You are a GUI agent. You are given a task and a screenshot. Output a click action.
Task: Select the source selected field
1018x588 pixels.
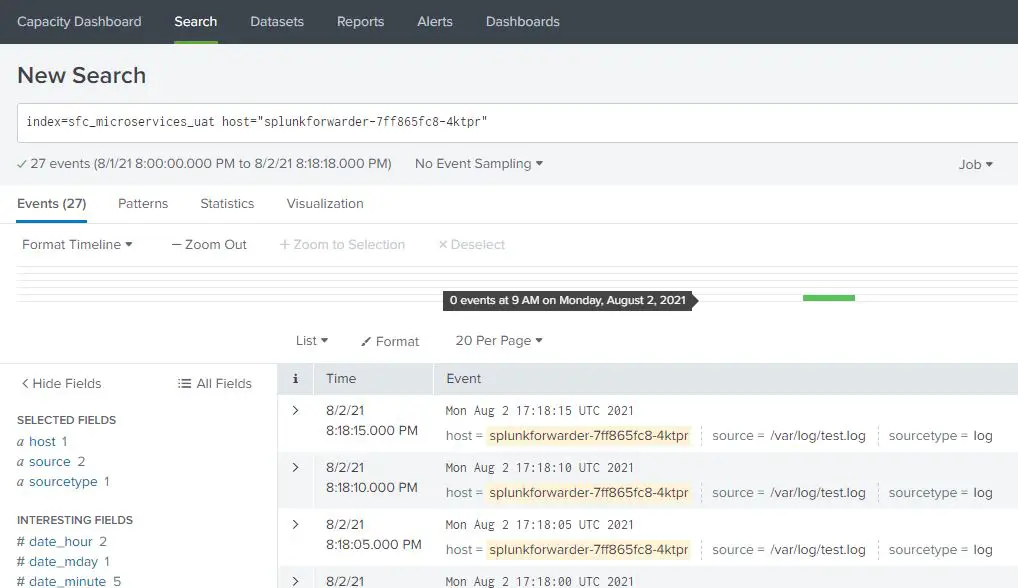click(49, 461)
